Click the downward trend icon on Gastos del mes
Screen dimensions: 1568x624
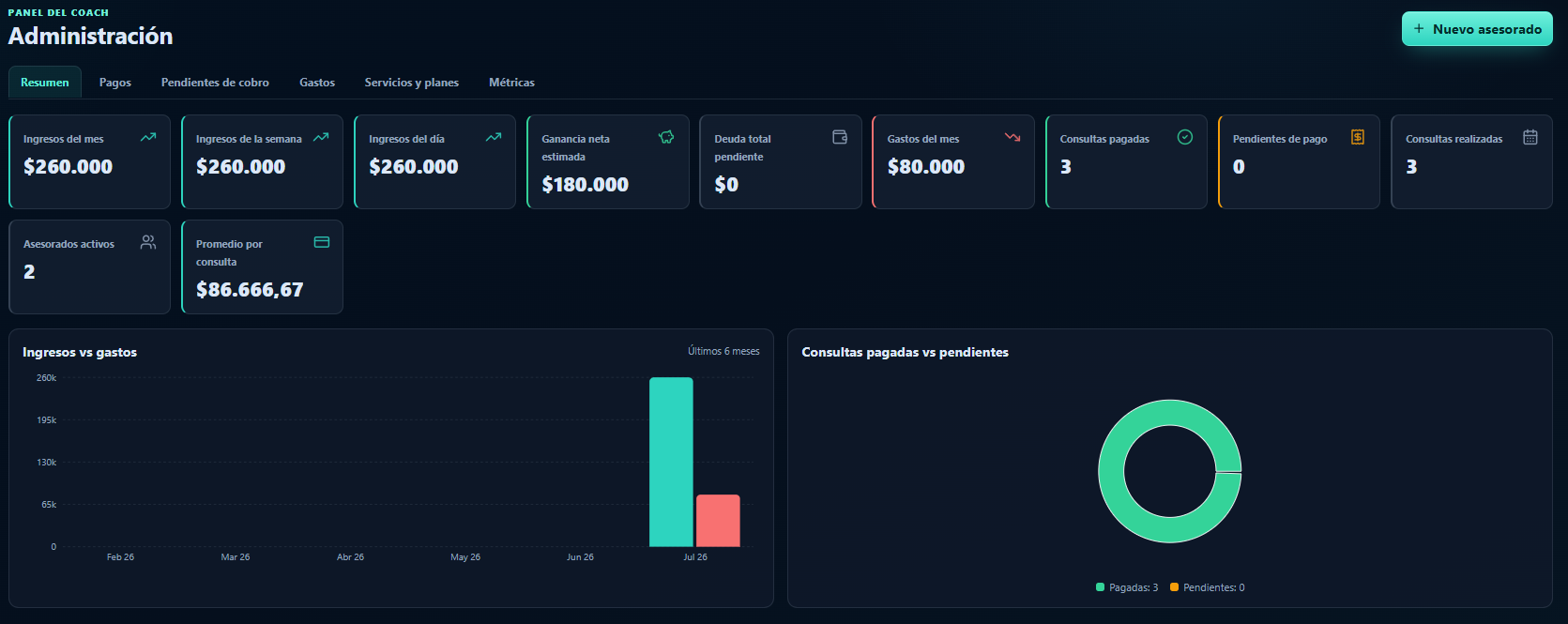point(1012,137)
